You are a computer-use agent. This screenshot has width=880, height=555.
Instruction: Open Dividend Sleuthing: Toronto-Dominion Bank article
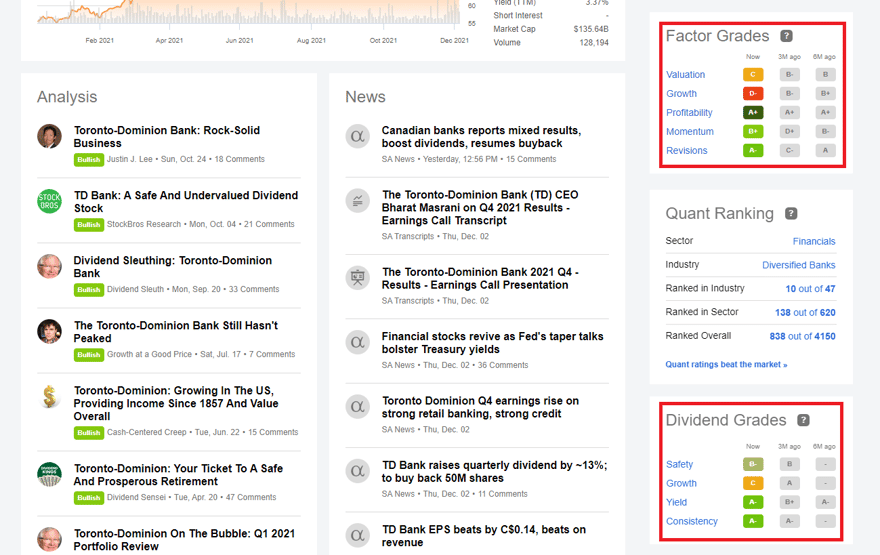(173, 267)
